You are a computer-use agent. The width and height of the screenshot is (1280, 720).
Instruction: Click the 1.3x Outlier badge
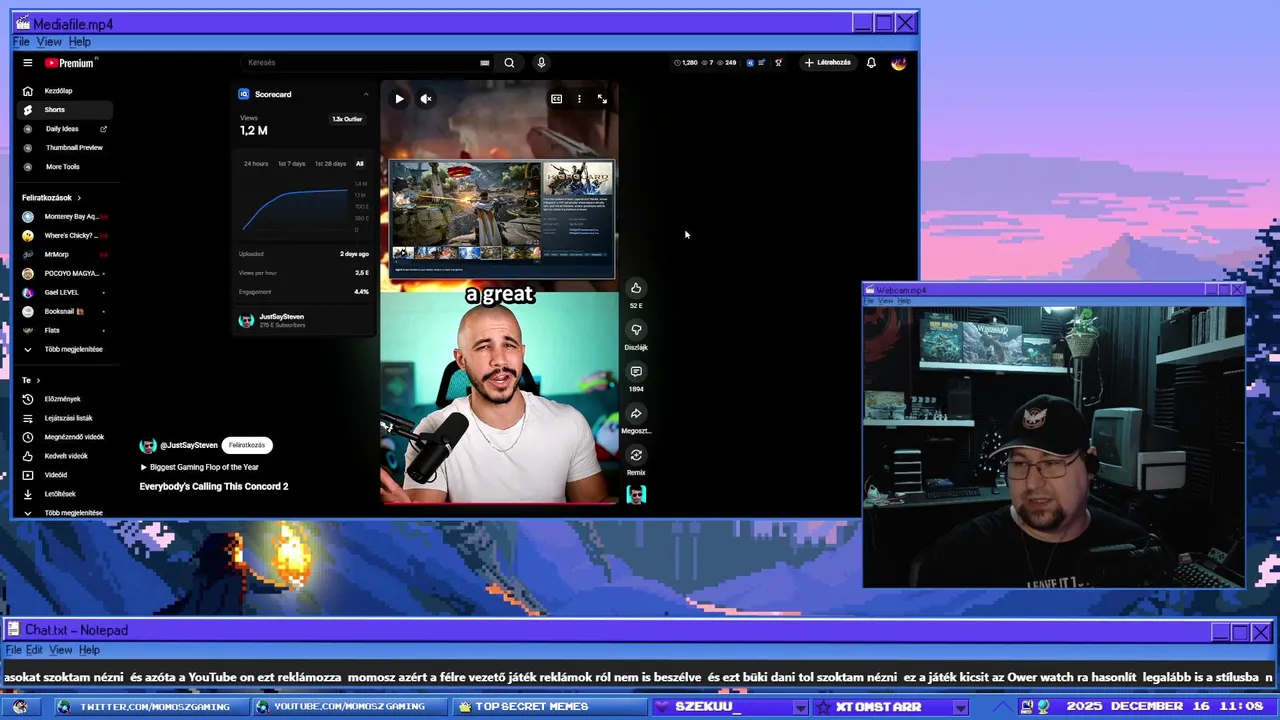(347, 119)
